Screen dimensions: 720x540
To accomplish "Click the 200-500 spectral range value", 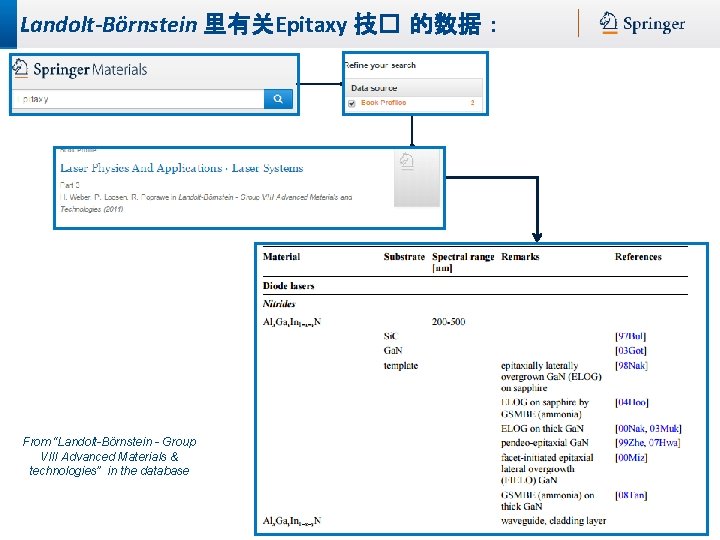I will click(x=449, y=321).
